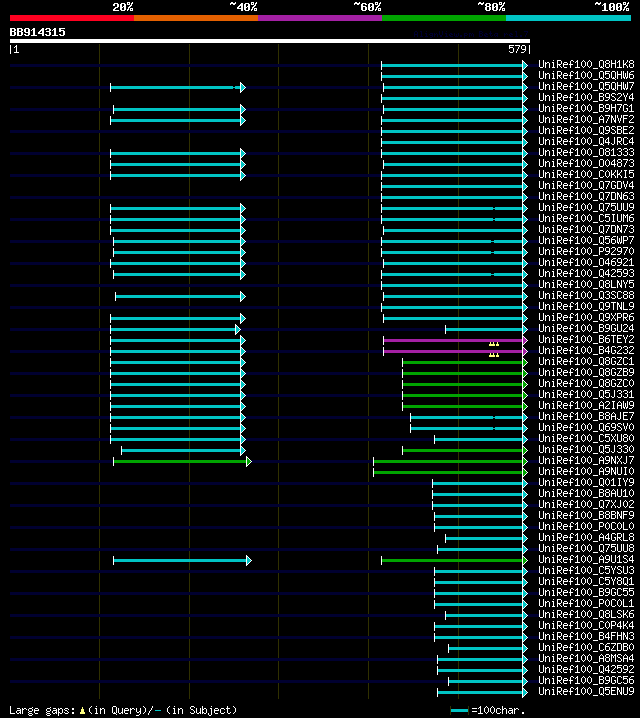Click the yellow large-gap marker in B4G232 row
Viewport: 640px width, 718px height.
point(494,355)
